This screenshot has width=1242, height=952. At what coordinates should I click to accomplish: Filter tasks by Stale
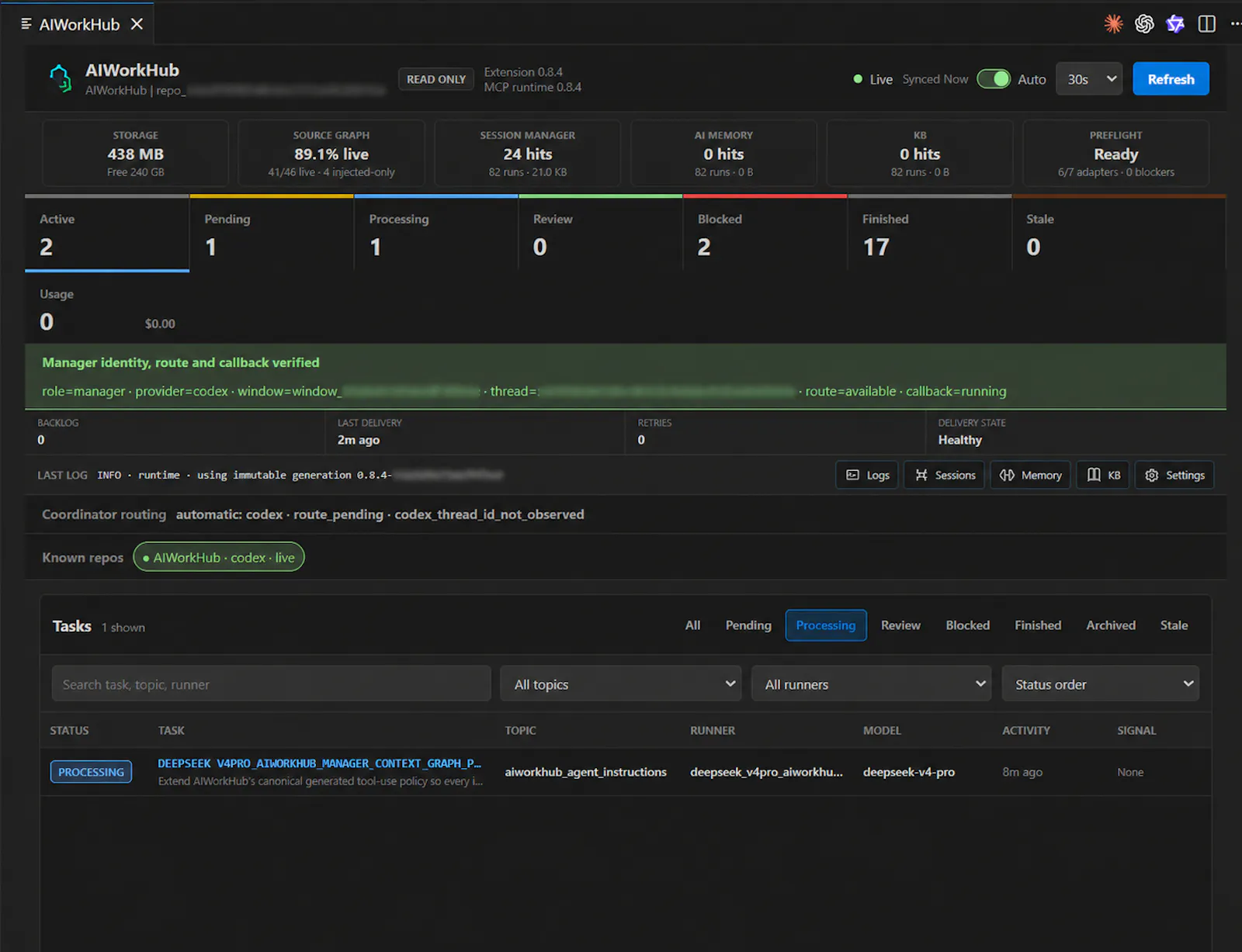tap(1174, 625)
